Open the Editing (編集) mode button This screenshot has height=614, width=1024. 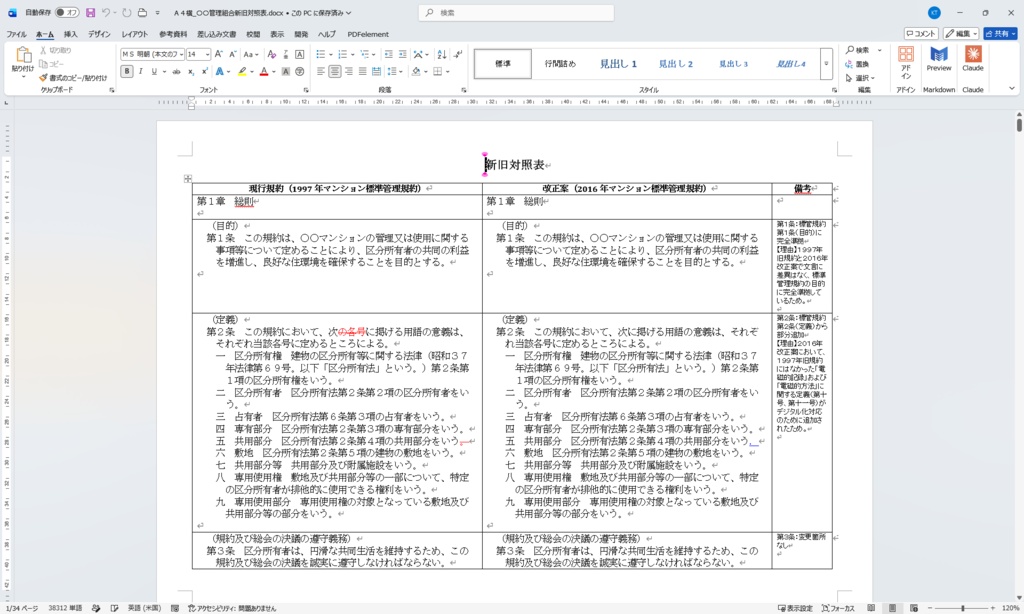pos(961,33)
